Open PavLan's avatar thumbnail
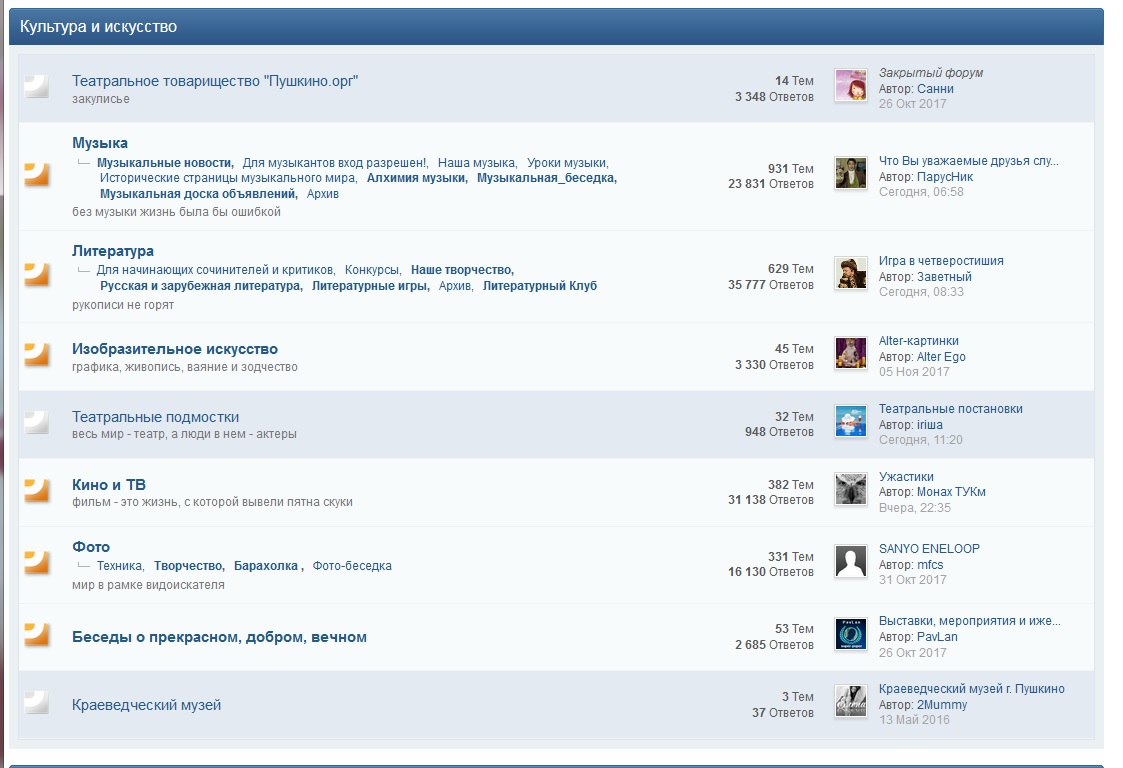This screenshot has height=768, width=1123. tap(851, 634)
